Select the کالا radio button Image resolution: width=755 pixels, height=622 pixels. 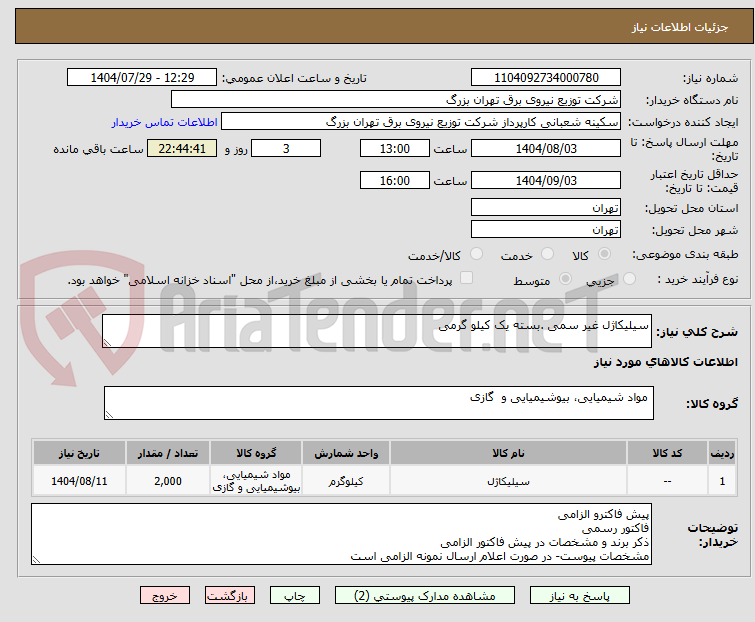tap(604, 254)
